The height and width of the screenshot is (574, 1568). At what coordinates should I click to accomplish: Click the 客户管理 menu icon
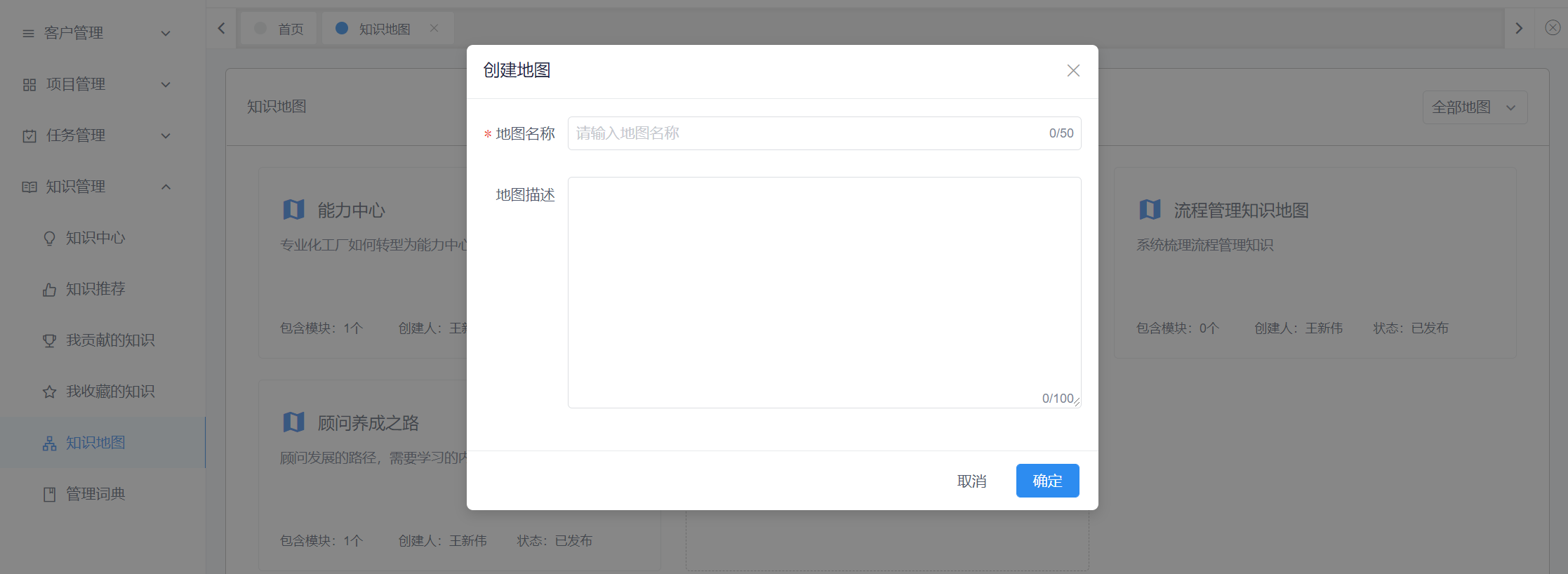pos(29,33)
